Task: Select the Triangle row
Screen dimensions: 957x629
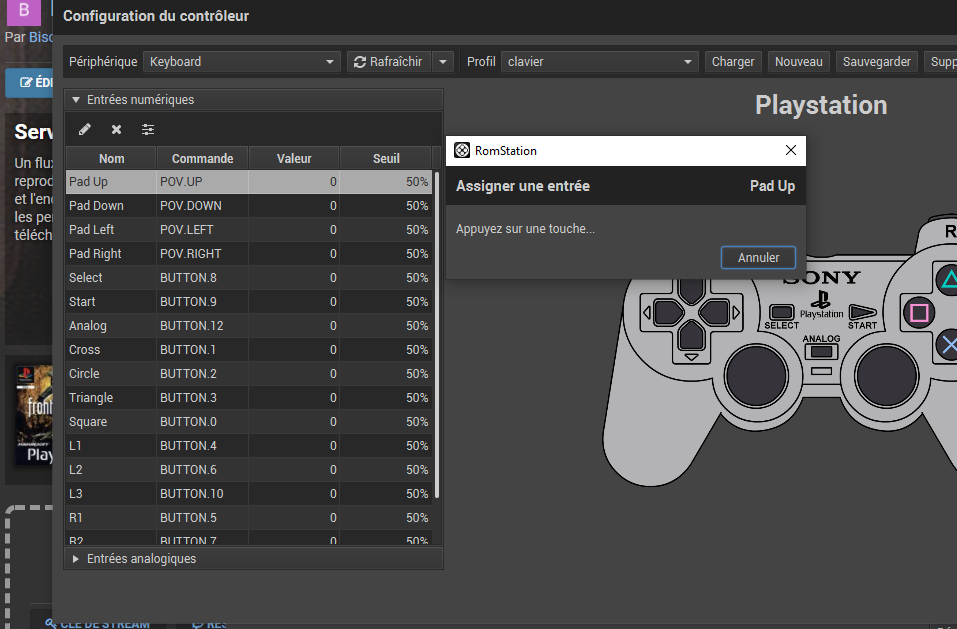Action: pos(248,398)
